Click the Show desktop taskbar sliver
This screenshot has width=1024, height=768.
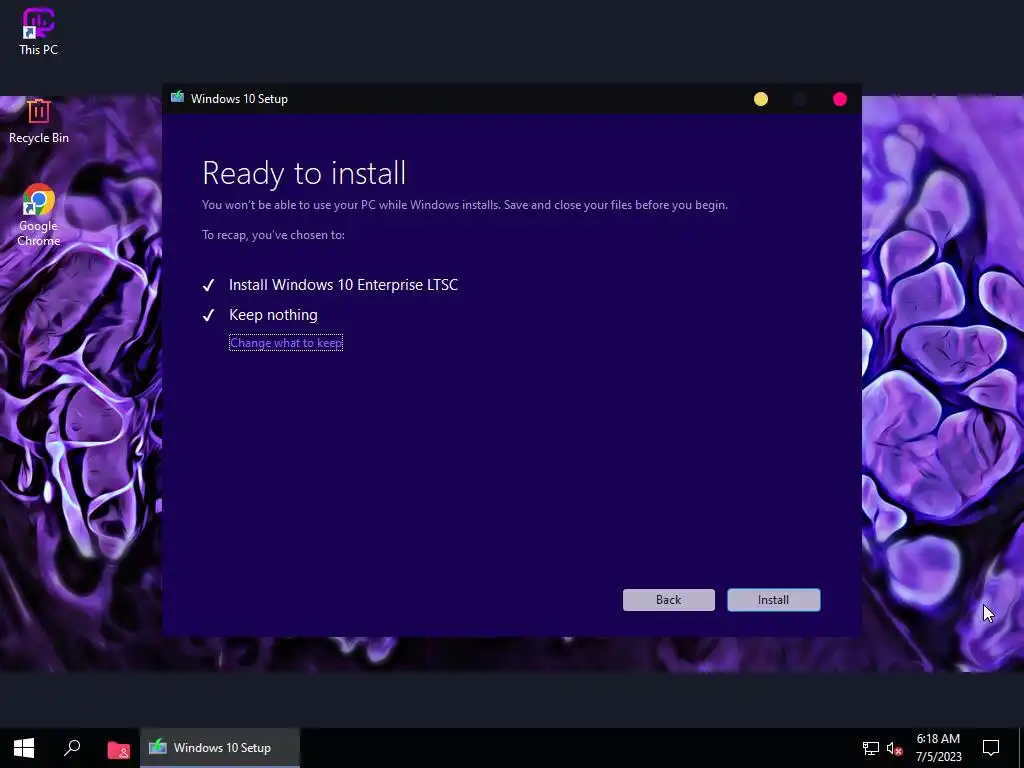pos(1021,748)
